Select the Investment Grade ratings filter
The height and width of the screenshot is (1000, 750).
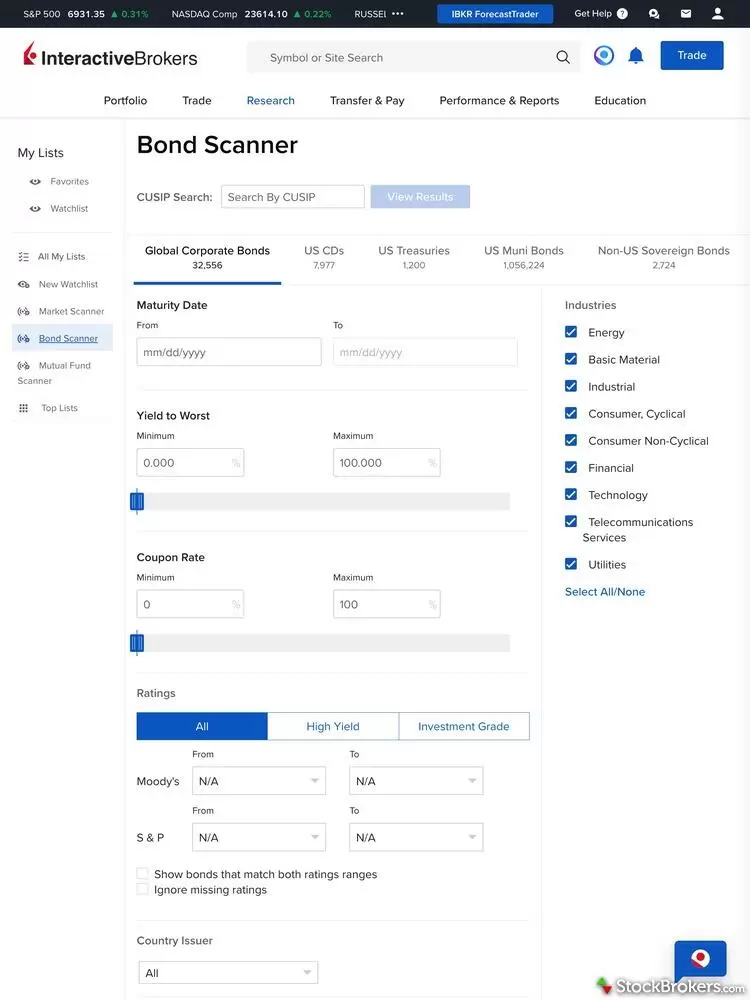[464, 726]
